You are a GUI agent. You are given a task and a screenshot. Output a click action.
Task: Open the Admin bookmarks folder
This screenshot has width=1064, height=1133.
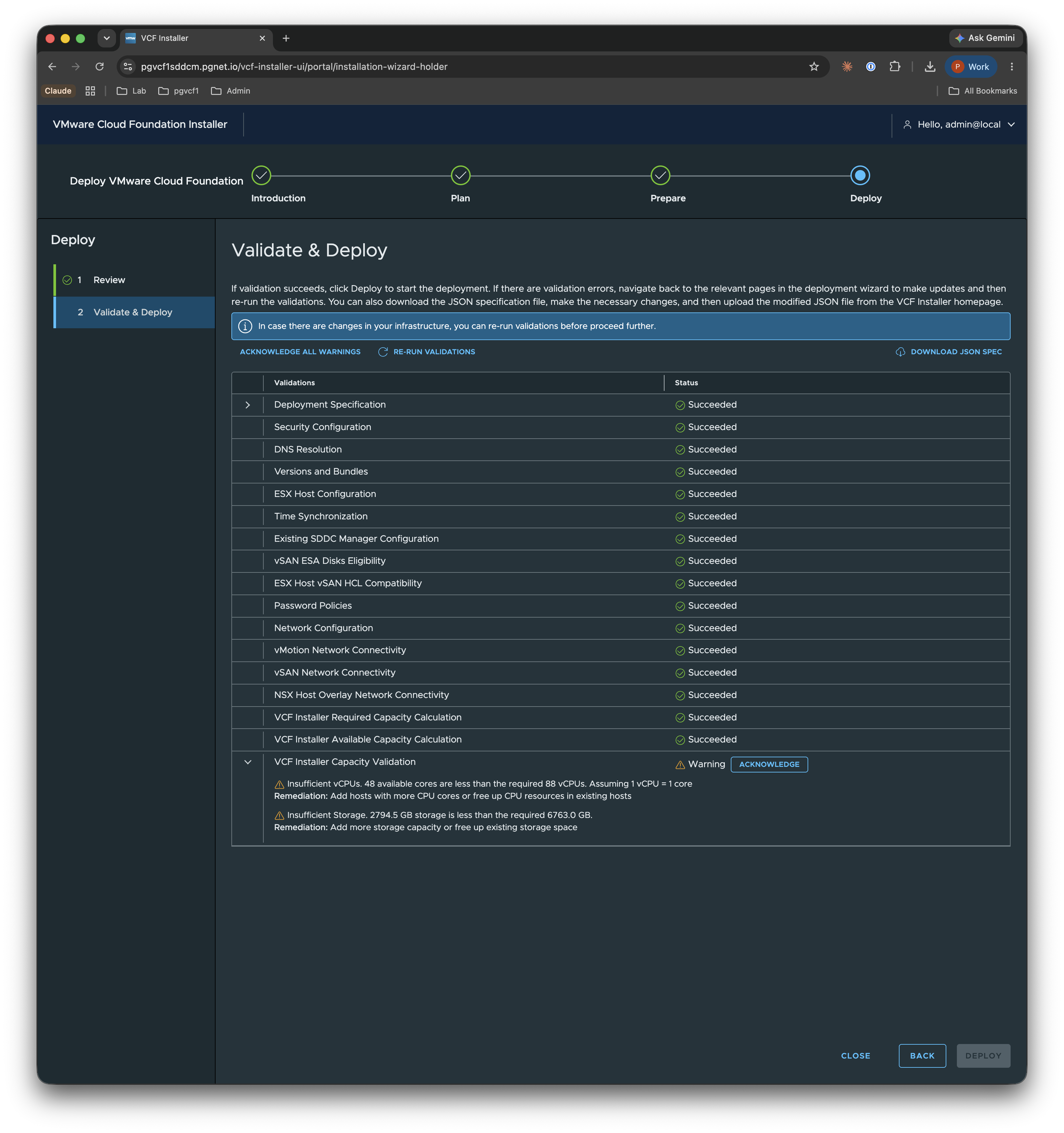tap(231, 91)
